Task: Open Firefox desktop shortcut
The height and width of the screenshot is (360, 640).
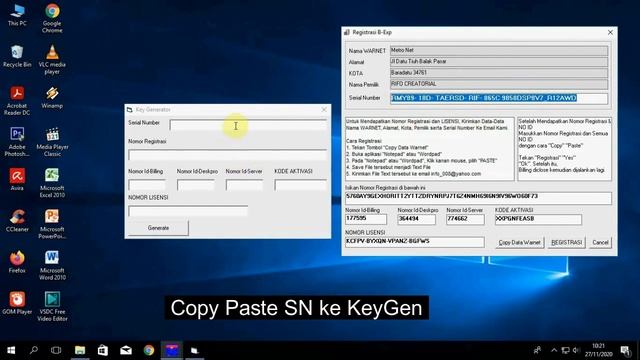Action: click(x=17, y=262)
